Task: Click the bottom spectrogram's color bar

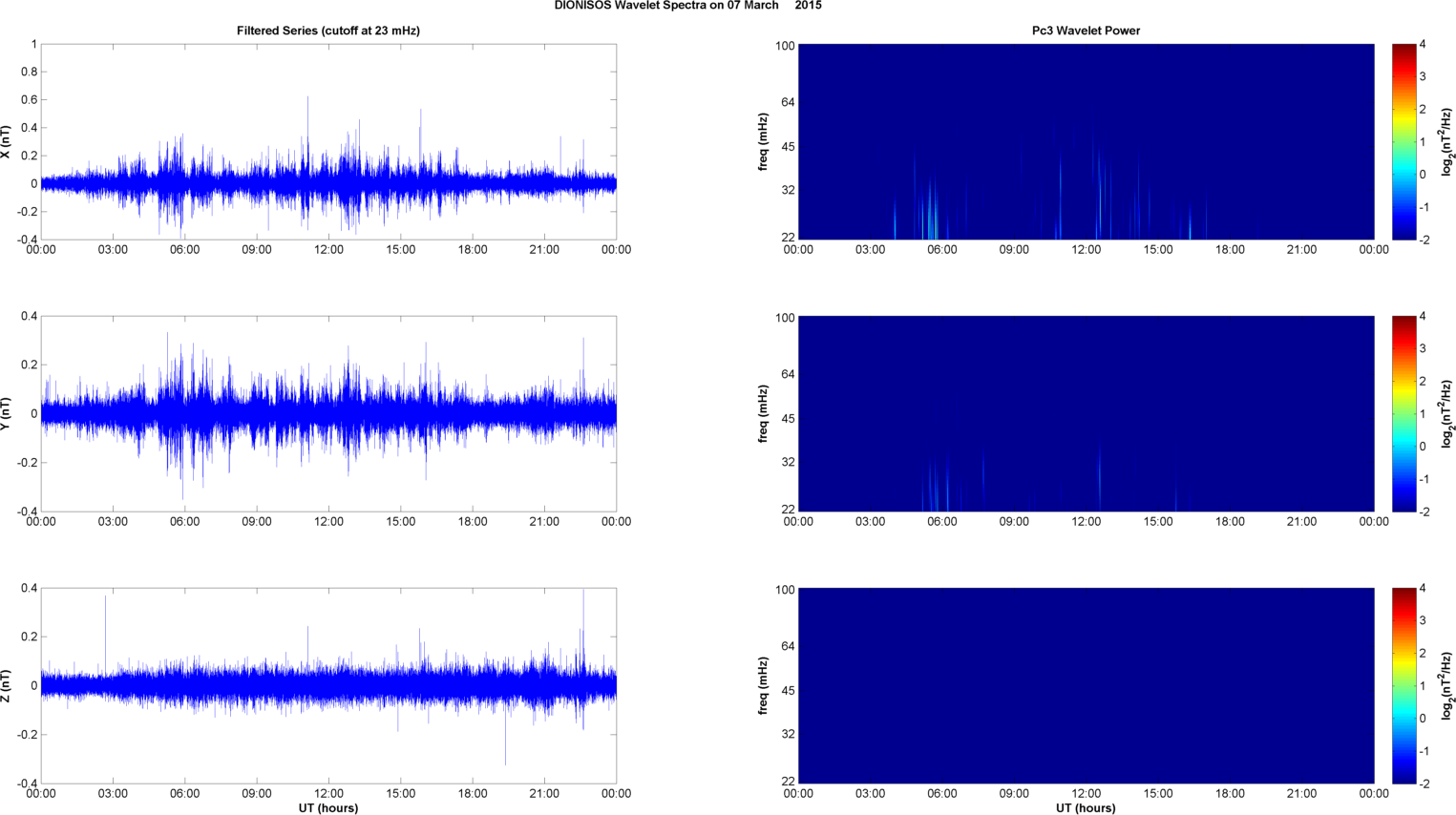Action: pos(1403,686)
